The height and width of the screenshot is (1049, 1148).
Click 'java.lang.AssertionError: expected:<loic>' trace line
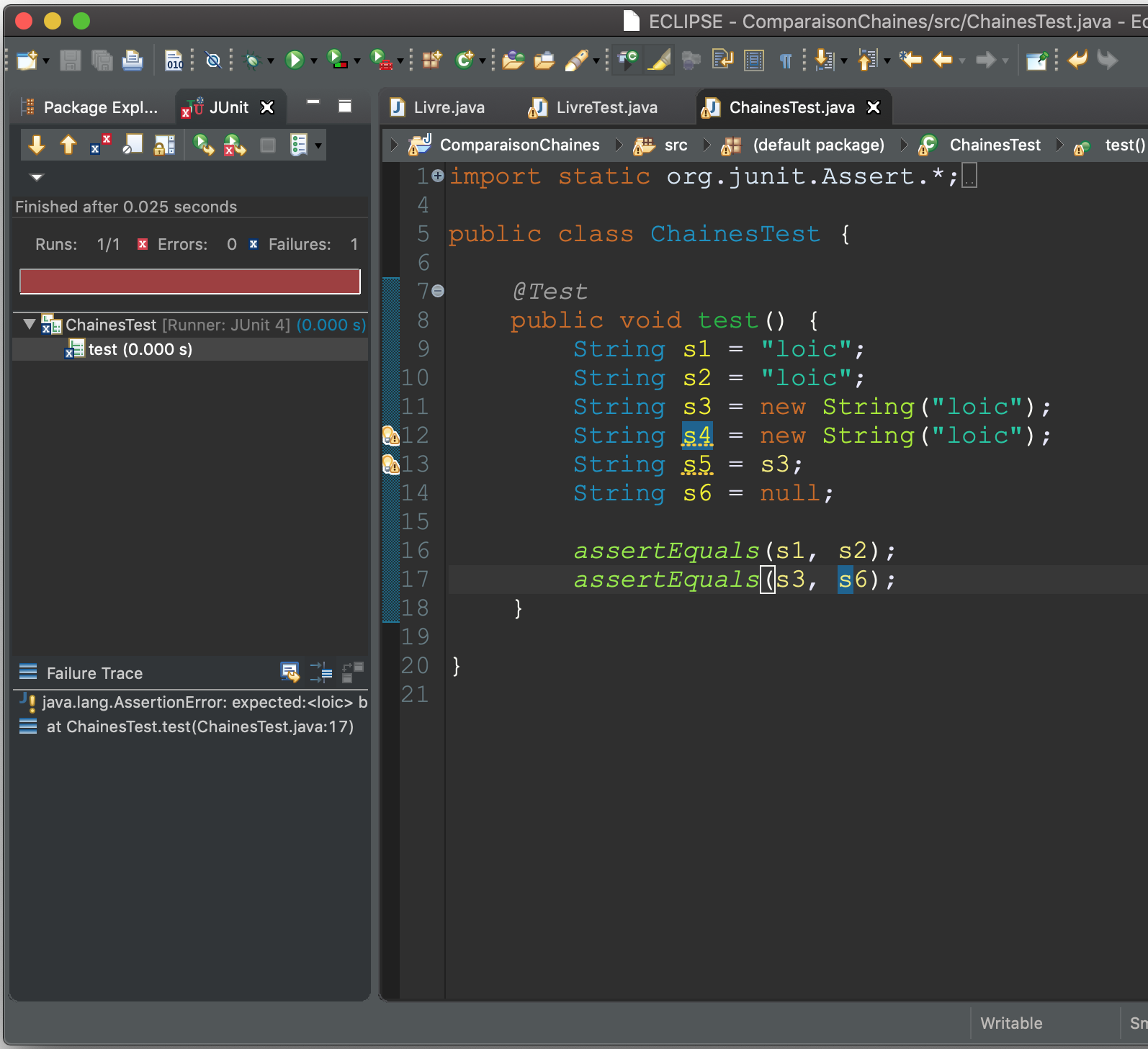point(190,702)
